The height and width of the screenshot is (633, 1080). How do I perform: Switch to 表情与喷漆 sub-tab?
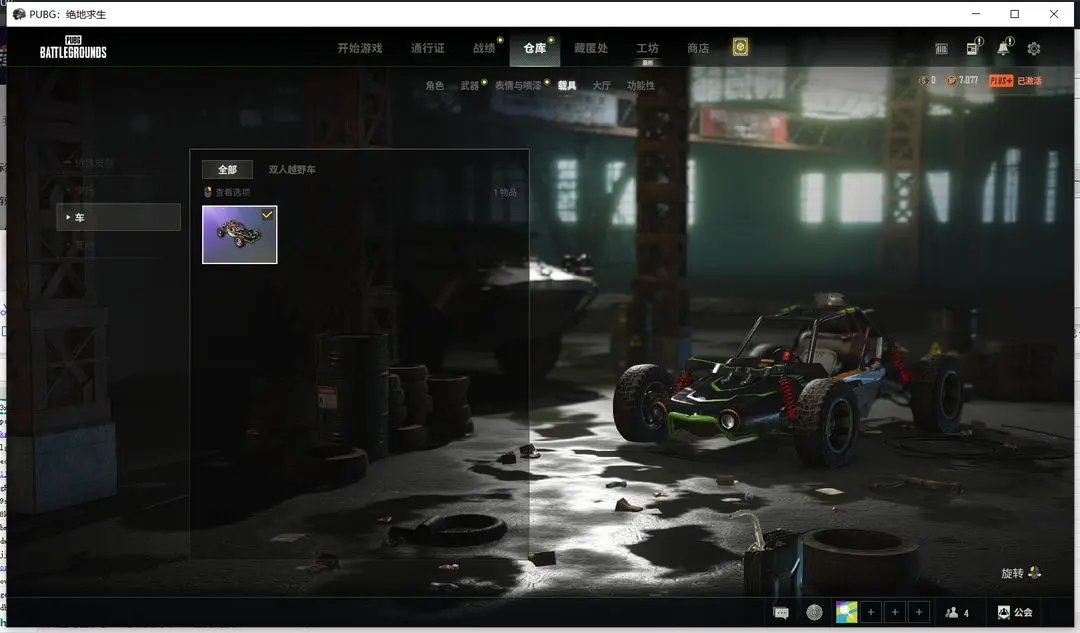(x=518, y=85)
